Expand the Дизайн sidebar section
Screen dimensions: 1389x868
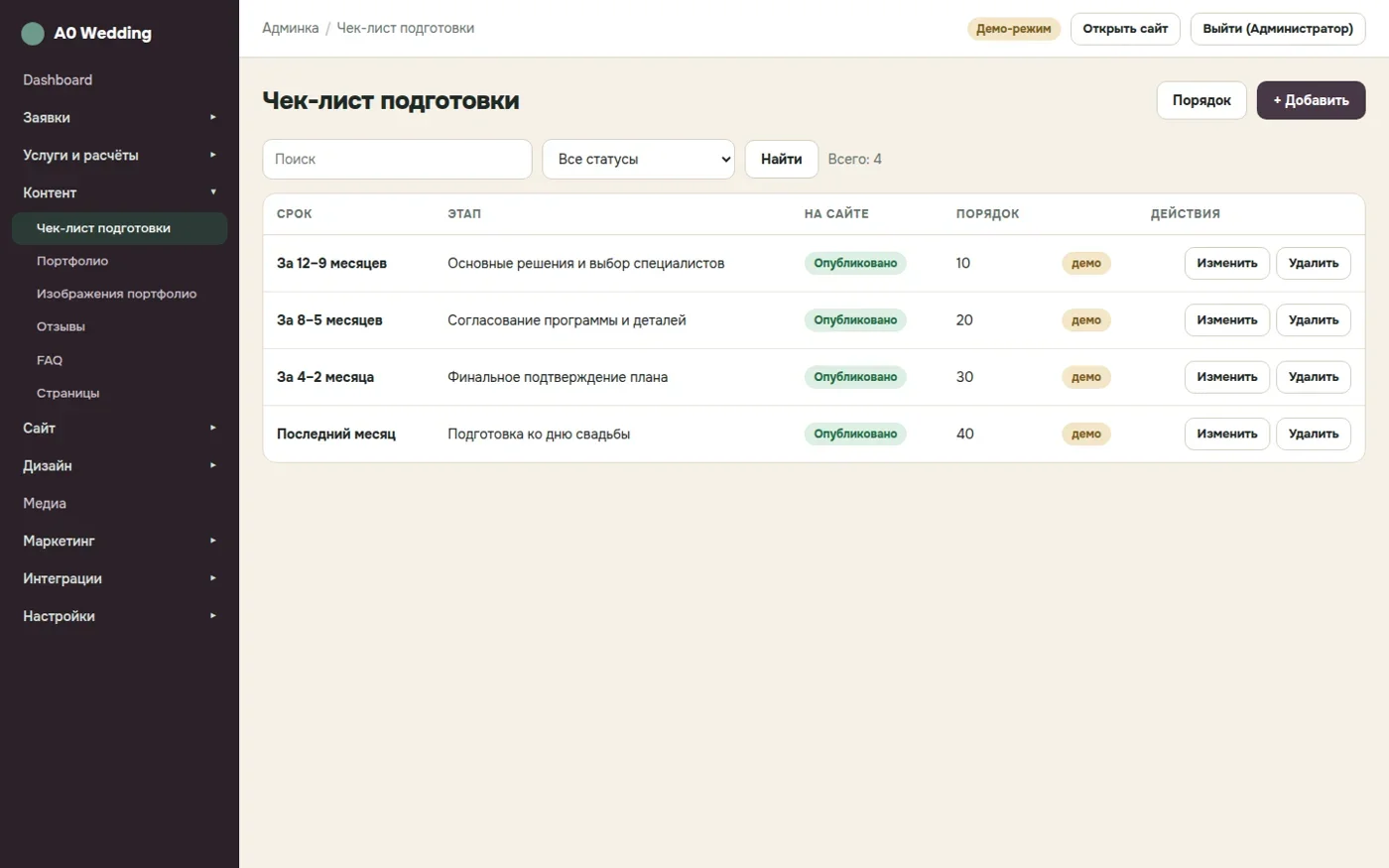click(x=119, y=465)
